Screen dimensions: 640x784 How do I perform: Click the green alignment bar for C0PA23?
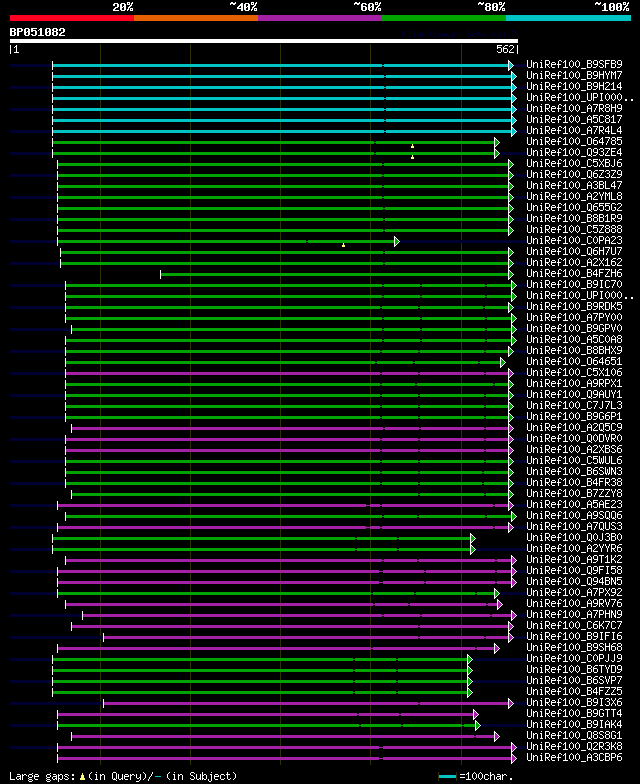[226, 242]
